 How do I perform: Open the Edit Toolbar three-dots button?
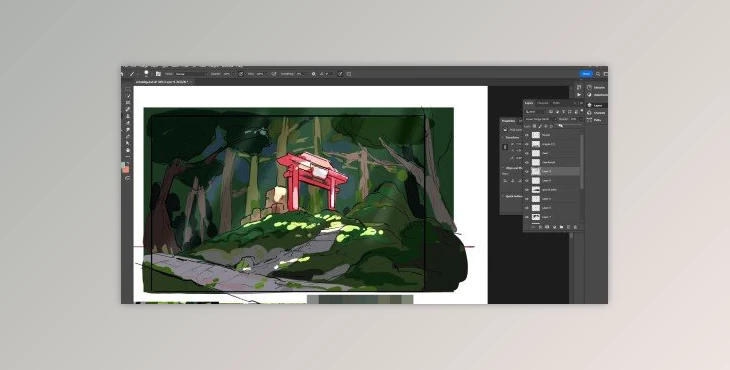click(x=128, y=156)
